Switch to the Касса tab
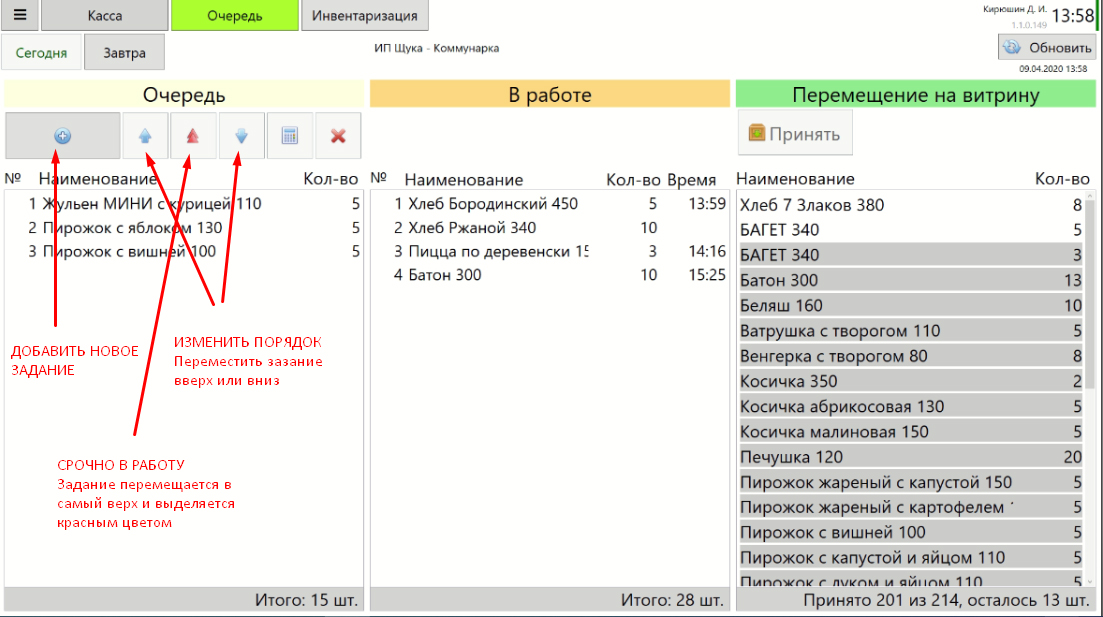 [x=105, y=16]
